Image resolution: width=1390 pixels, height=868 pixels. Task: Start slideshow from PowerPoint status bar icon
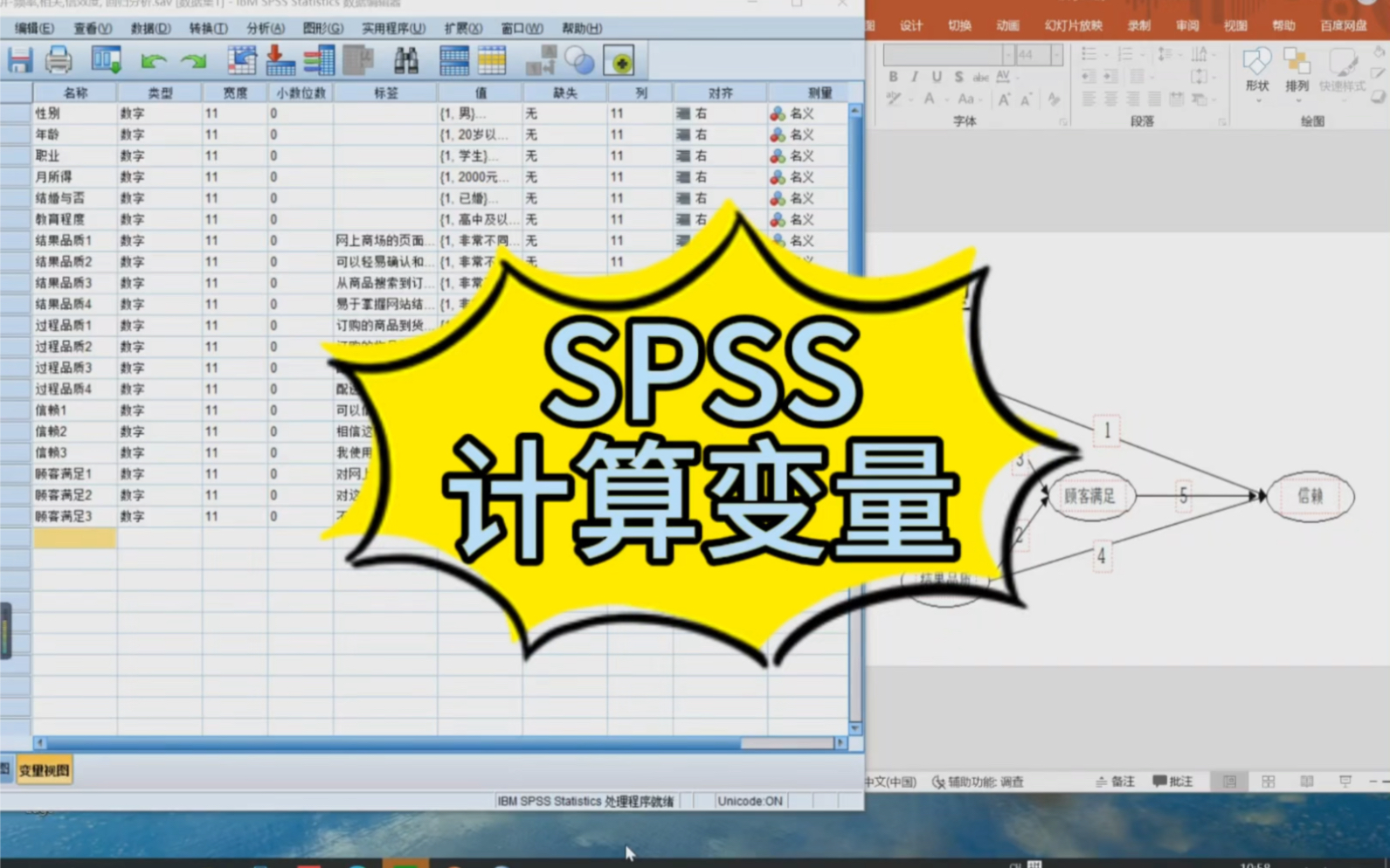tap(1345, 782)
